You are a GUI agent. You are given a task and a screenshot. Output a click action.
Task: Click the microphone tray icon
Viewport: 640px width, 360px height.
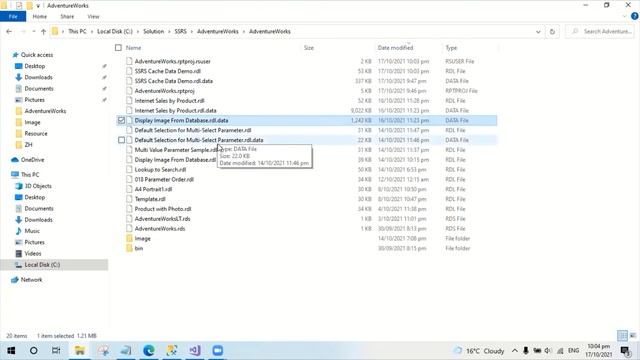526,351
